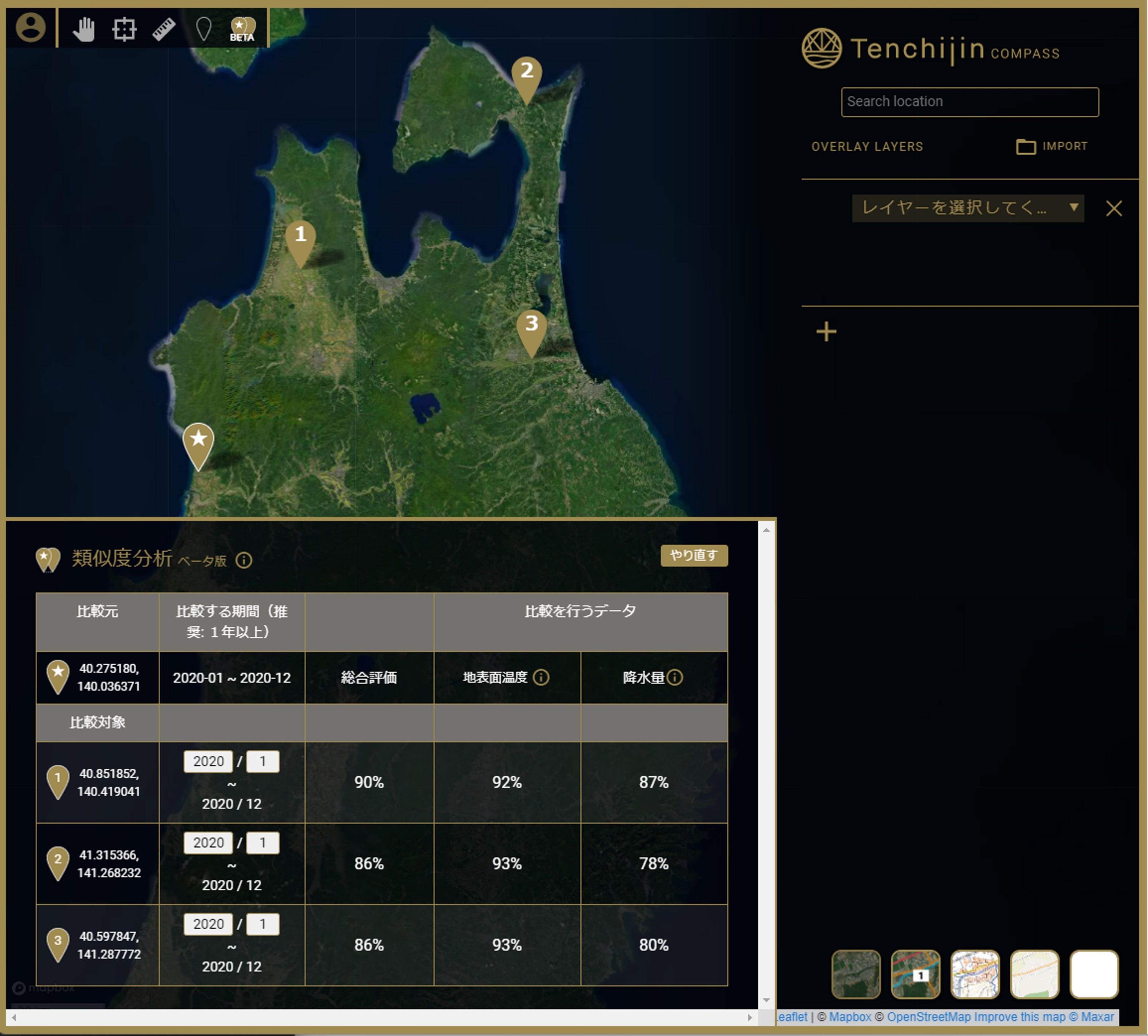Image resolution: width=1148 pixels, height=1036 pixels.
Task: Click the user account profile icon
Action: pyautogui.click(x=30, y=27)
